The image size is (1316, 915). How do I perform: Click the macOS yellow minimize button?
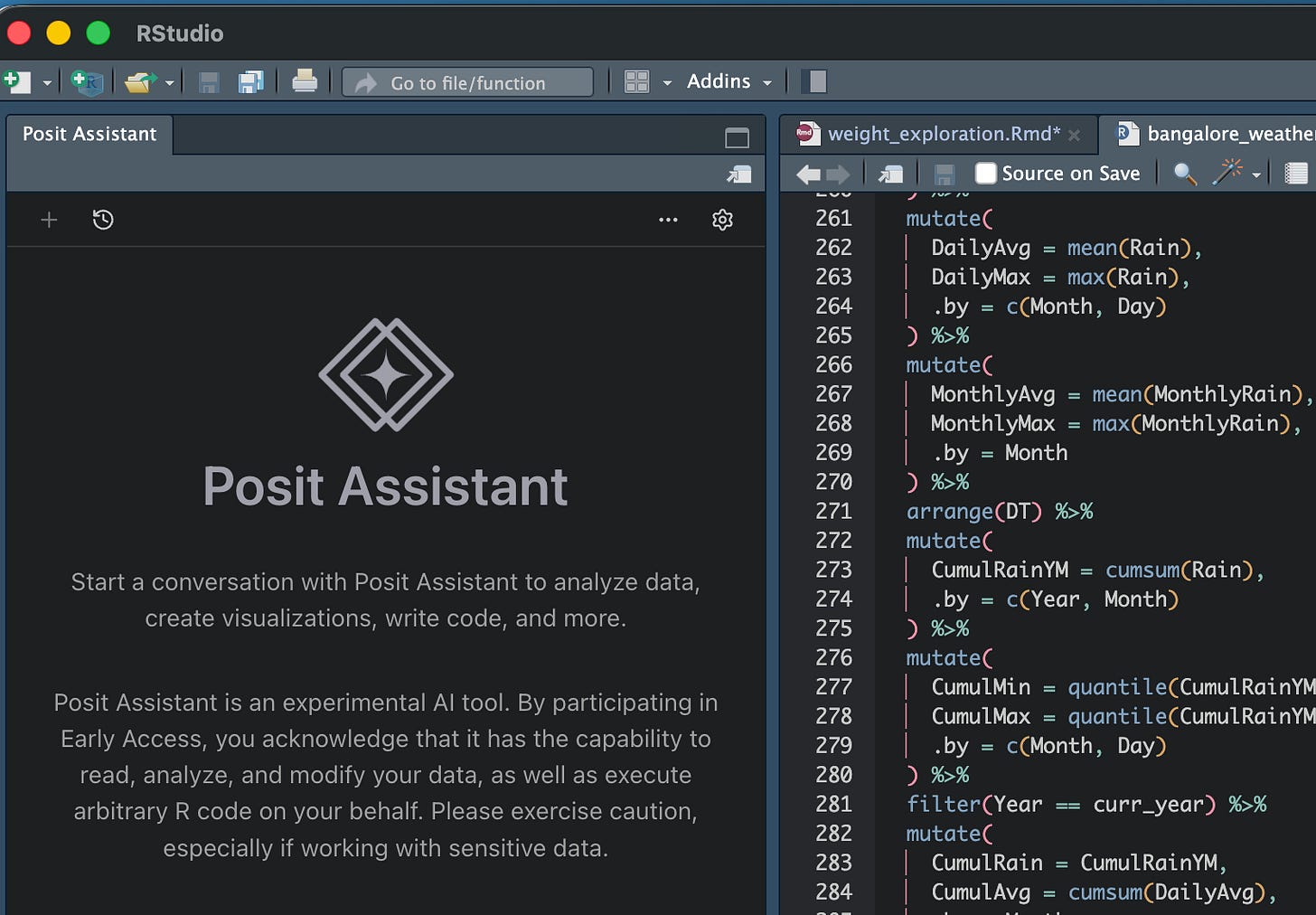tap(59, 33)
